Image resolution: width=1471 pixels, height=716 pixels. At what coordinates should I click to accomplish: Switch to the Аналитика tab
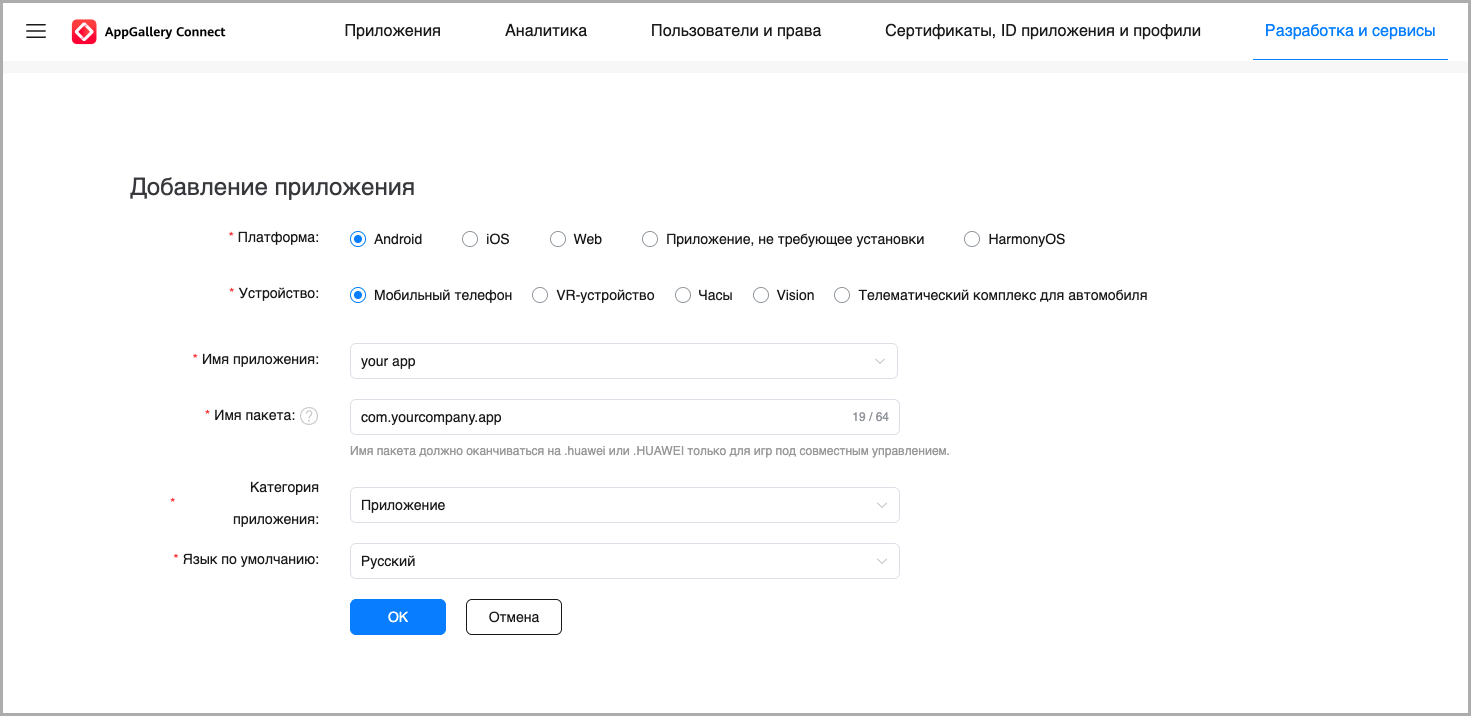(x=545, y=31)
